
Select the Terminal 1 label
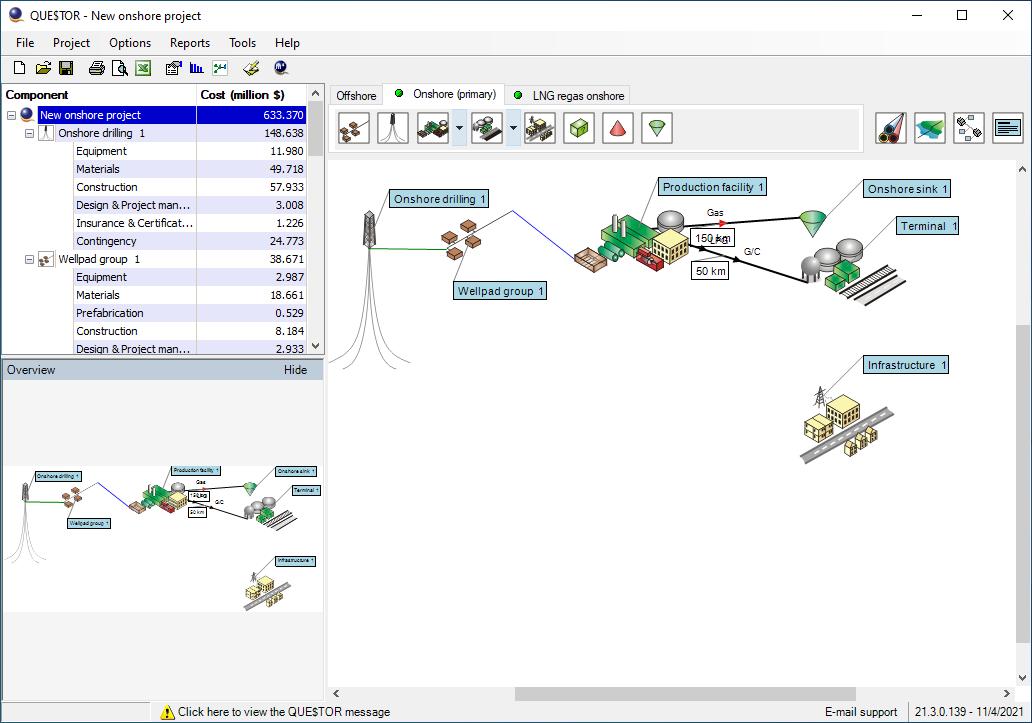(x=928, y=226)
